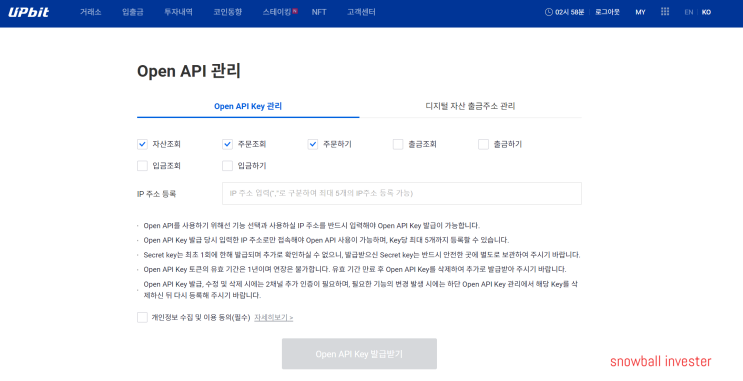743x381 pixels.
Task: Open the NFT menu
Action: click(319, 12)
